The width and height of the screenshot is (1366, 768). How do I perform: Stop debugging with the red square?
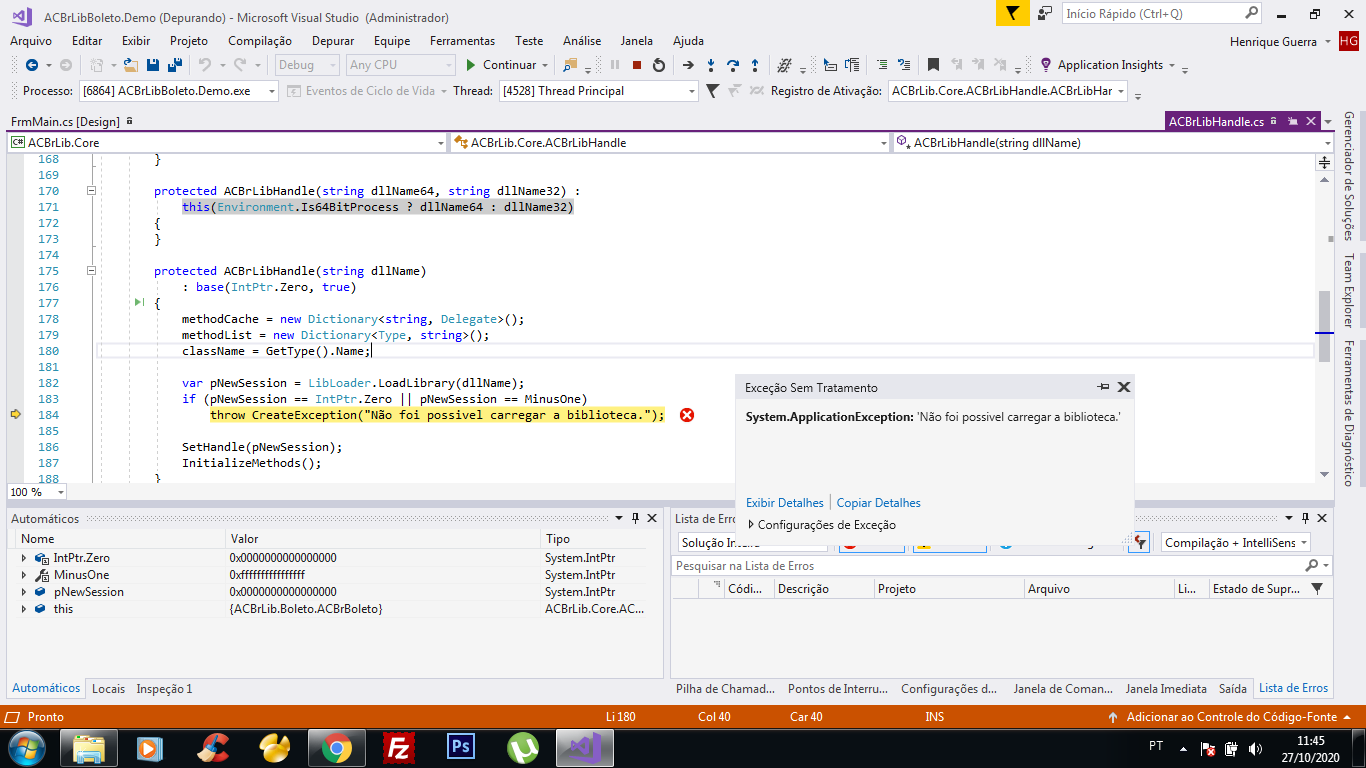click(637, 65)
